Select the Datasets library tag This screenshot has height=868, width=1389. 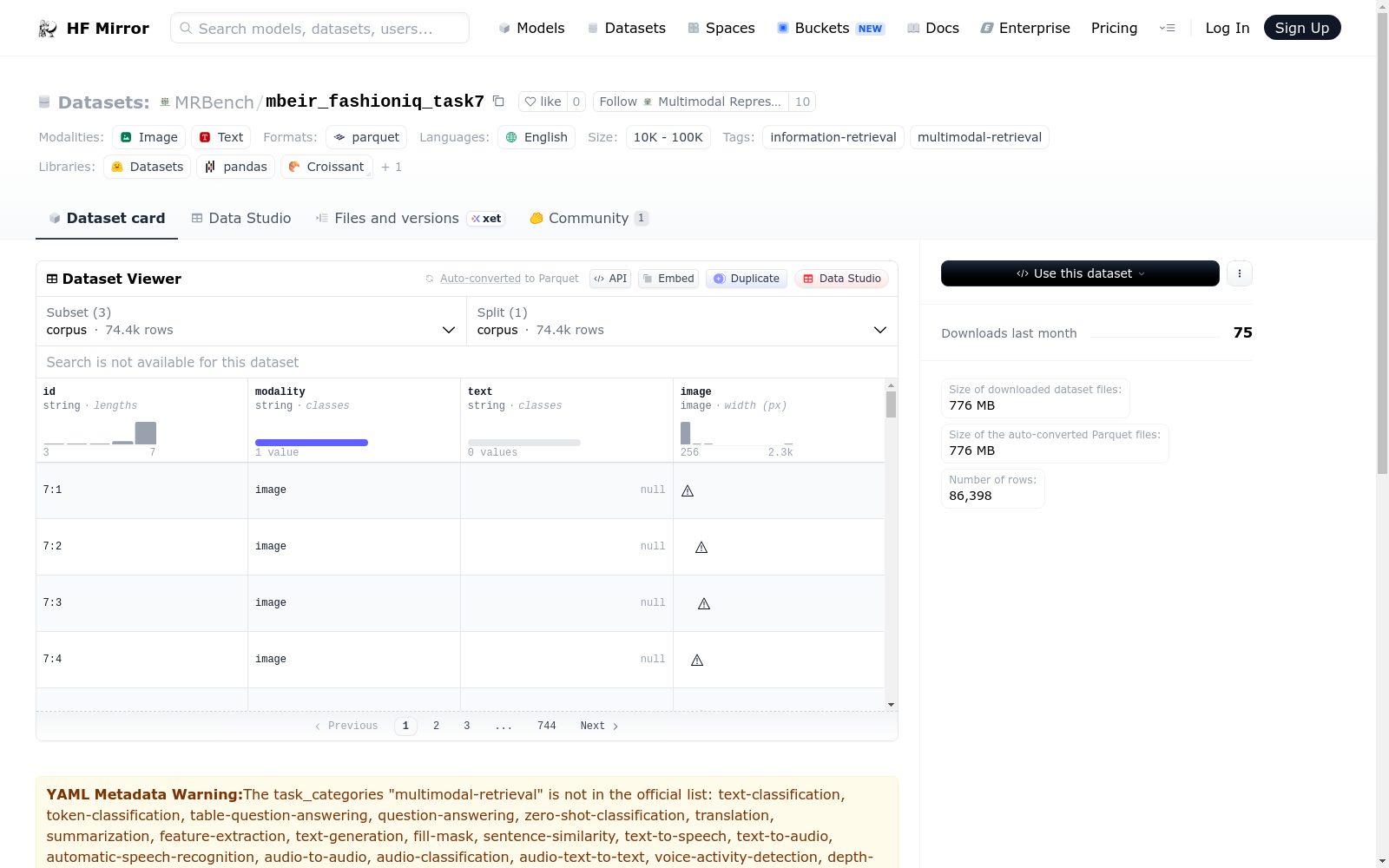pos(148,167)
